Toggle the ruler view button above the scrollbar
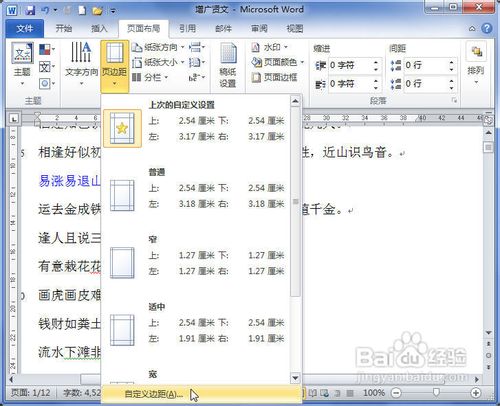This screenshot has height=406, width=500. point(489,120)
